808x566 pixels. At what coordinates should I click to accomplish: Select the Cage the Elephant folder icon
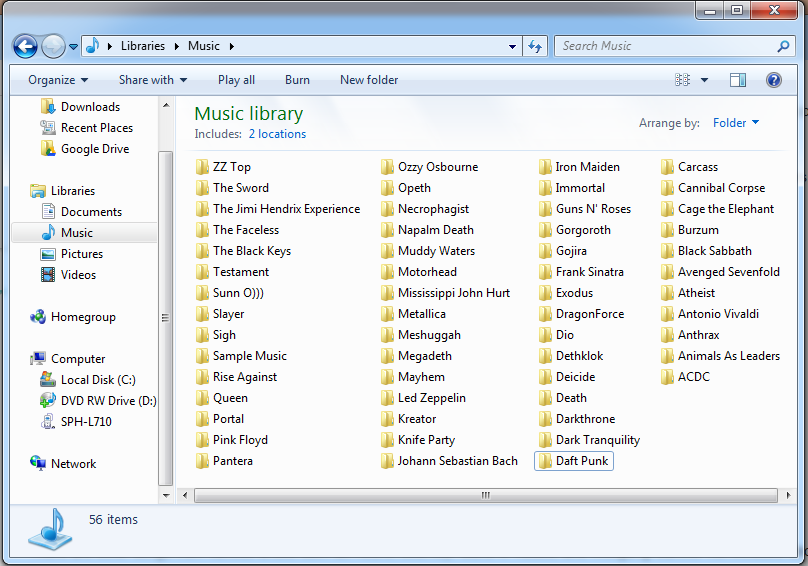pyautogui.click(x=667, y=209)
